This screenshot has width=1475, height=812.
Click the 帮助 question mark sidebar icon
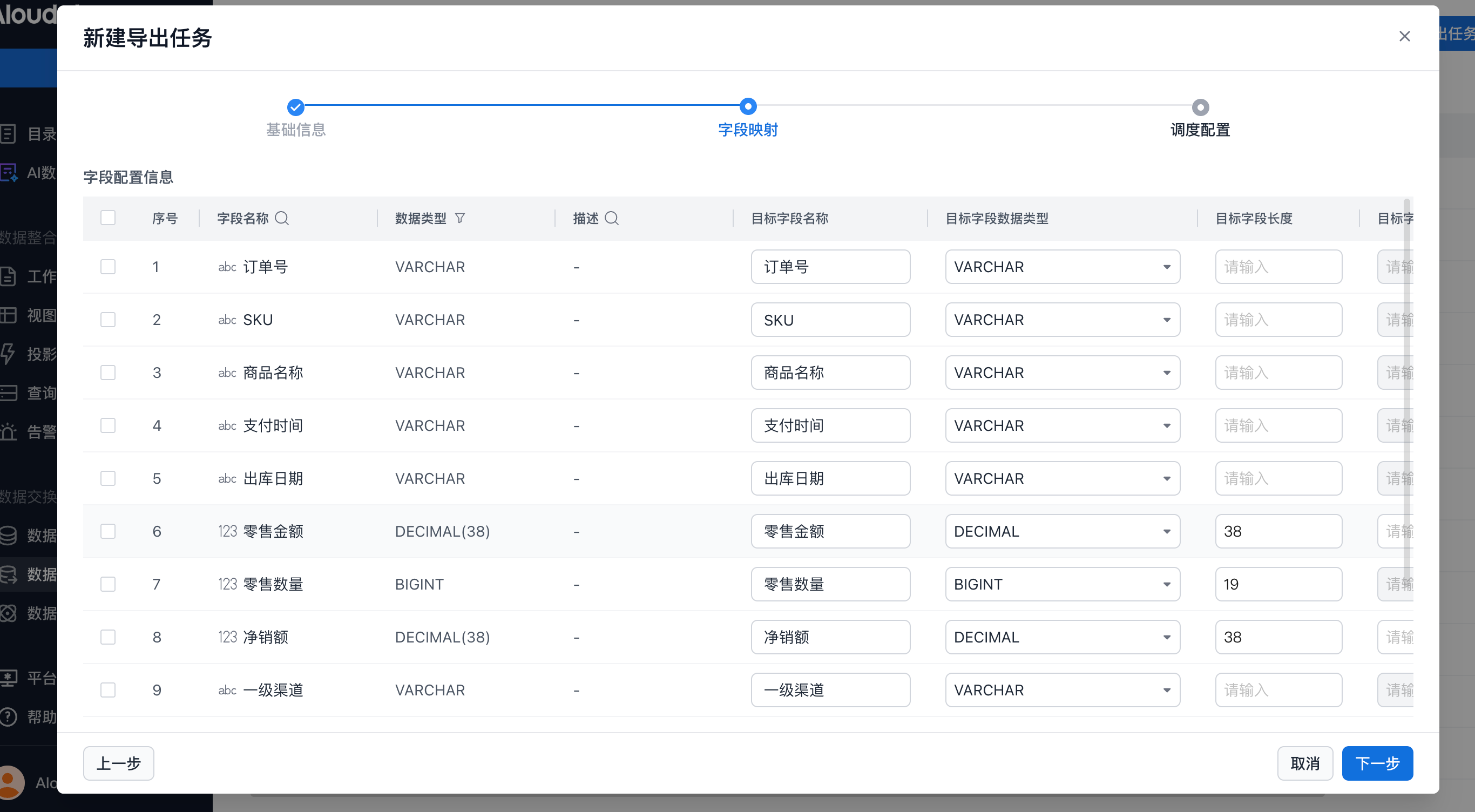[8, 716]
